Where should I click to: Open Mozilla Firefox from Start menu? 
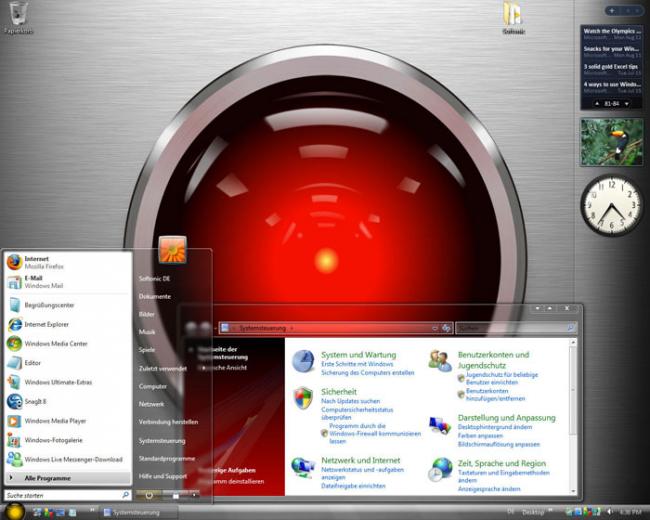(x=68, y=262)
